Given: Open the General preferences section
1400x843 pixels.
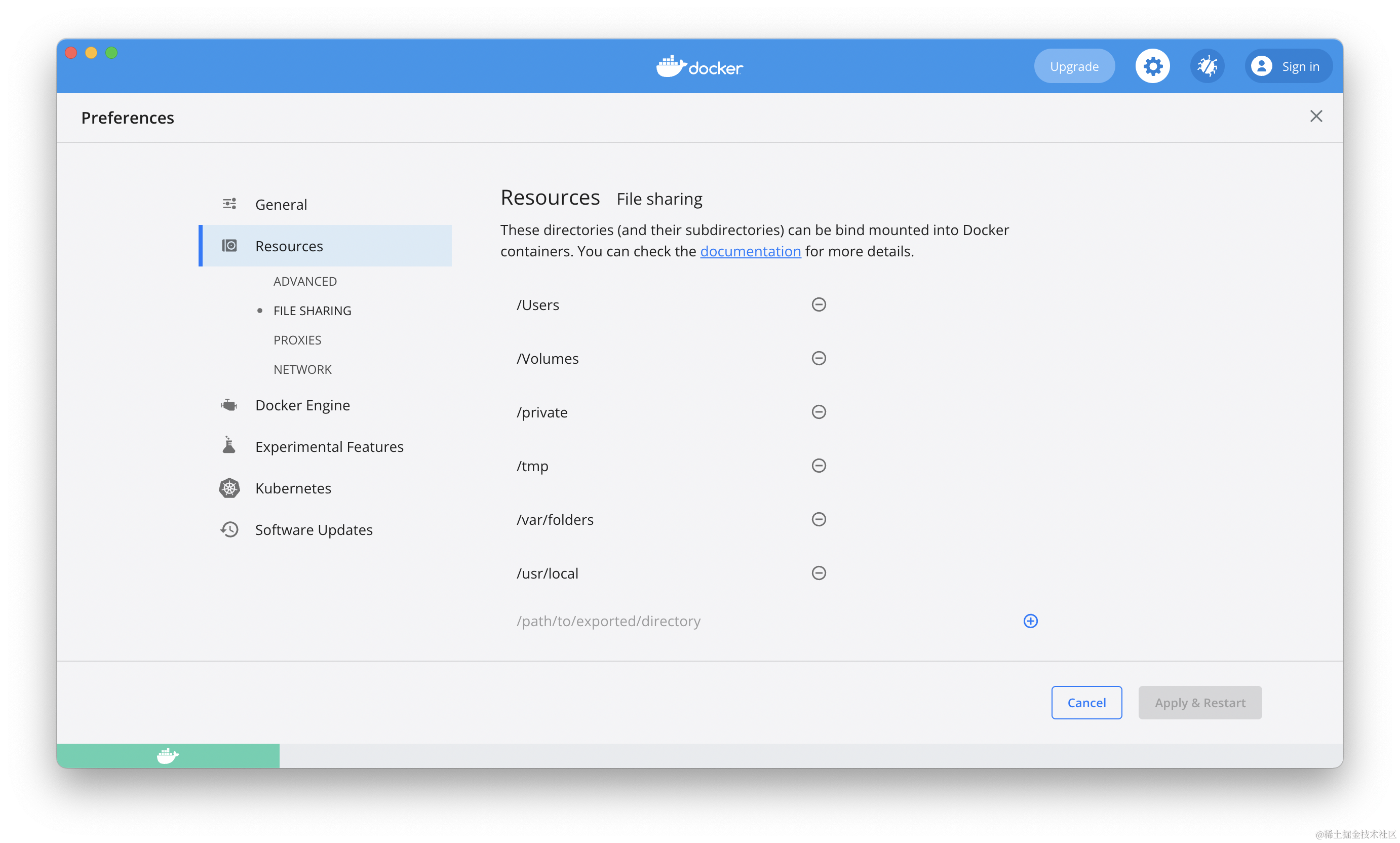Looking at the screenshot, I should (281, 205).
